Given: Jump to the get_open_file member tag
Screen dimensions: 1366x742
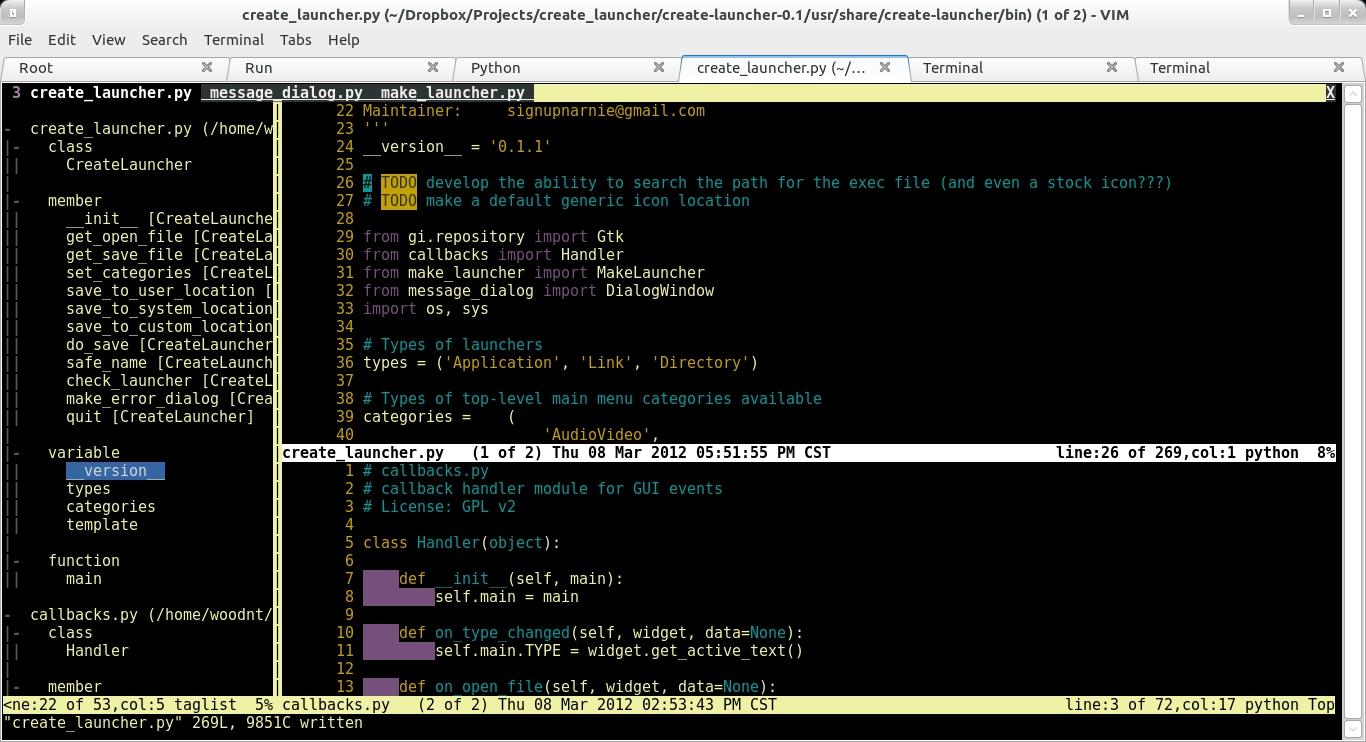Looking at the screenshot, I should tap(169, 236).
